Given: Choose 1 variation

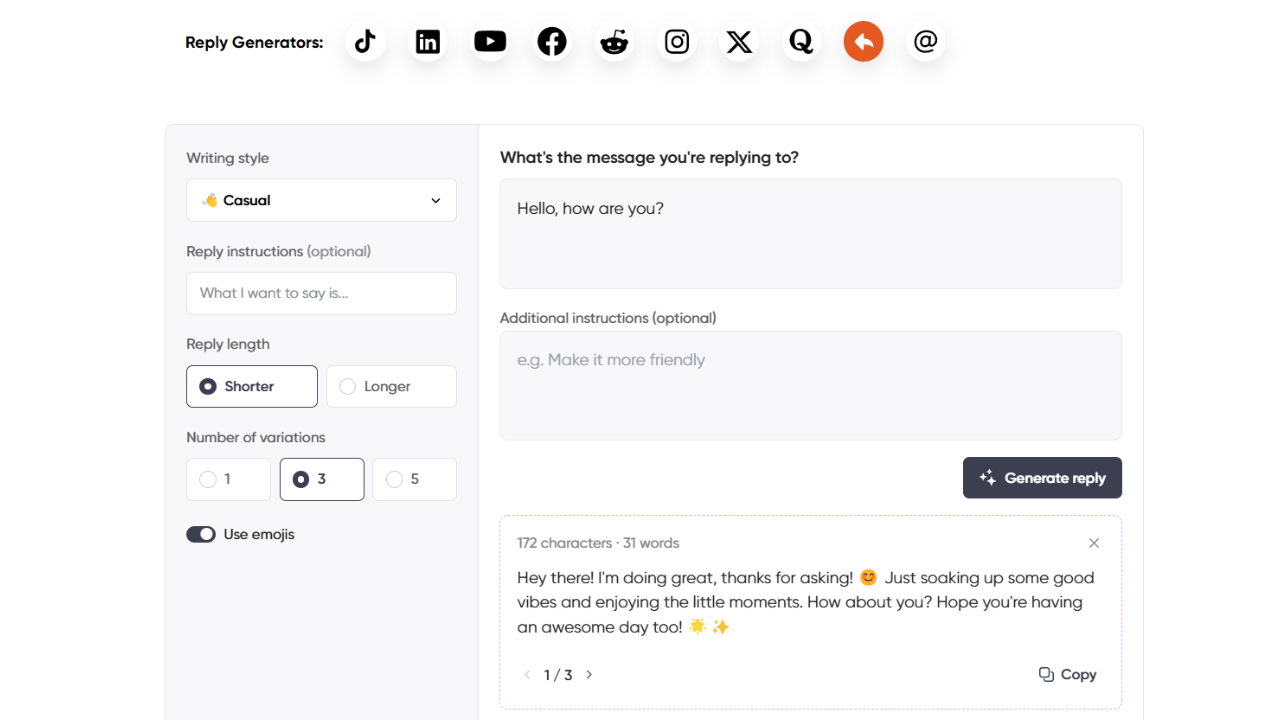Looking at the screenshot, I should tap(228, 479).
